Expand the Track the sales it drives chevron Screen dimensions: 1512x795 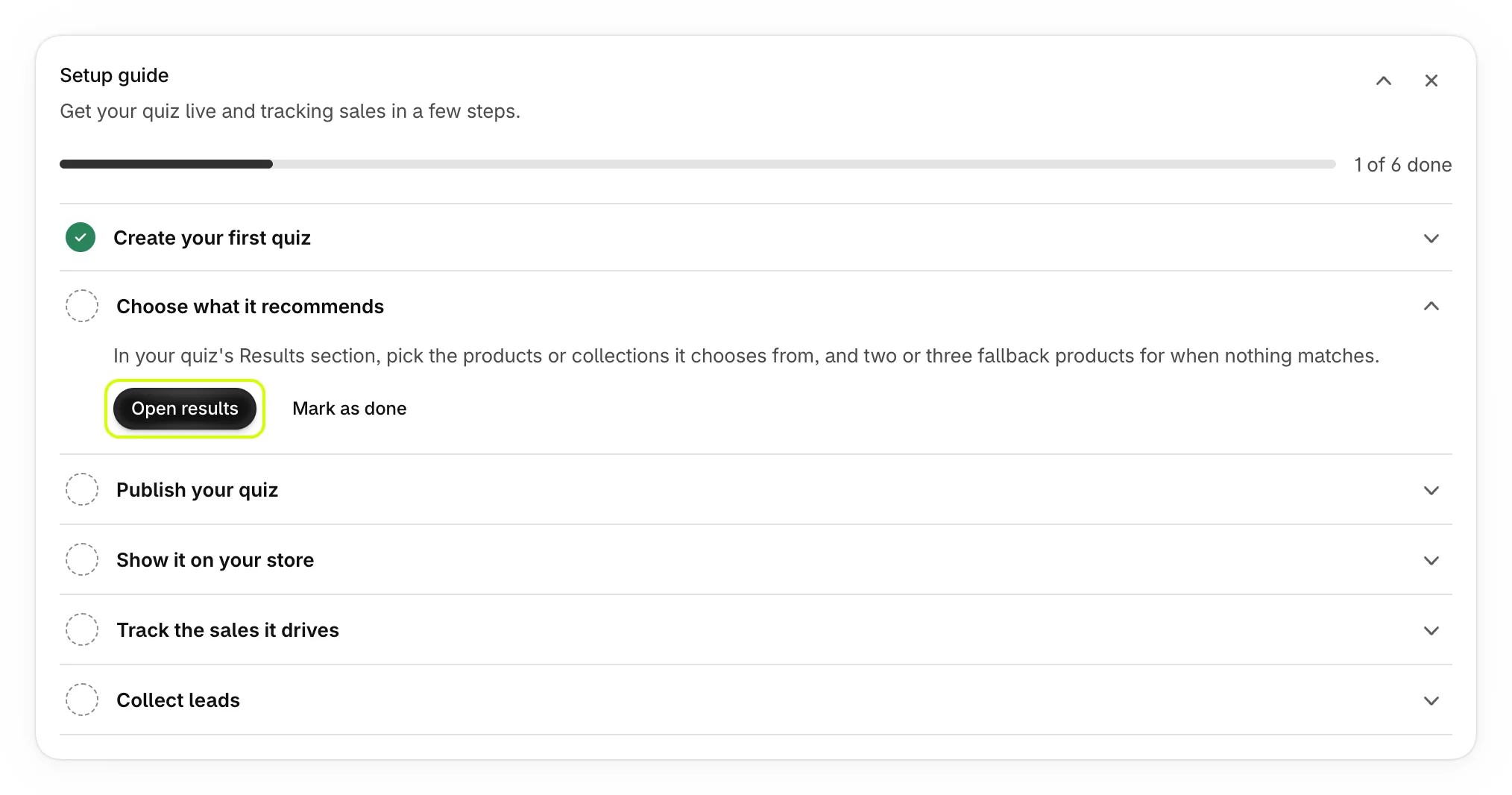[x=1431, y=630]
